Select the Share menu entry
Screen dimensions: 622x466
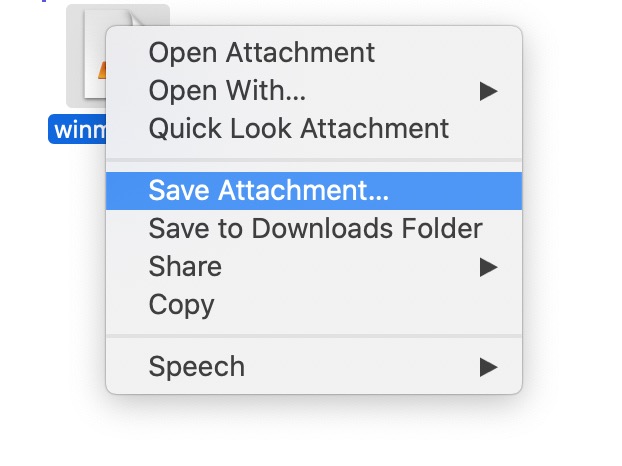[185, 266]
